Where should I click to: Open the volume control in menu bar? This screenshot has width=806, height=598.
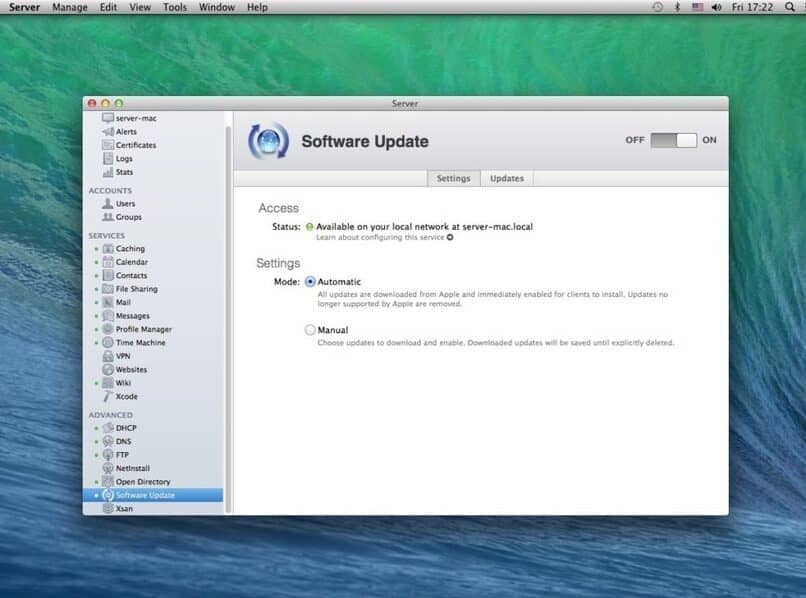(x=716, y=7)
